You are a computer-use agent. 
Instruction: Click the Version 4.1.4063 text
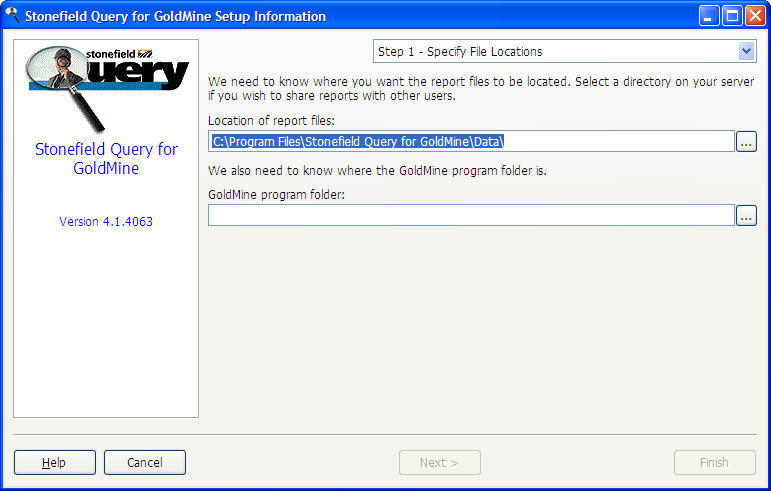pos(106,222)
